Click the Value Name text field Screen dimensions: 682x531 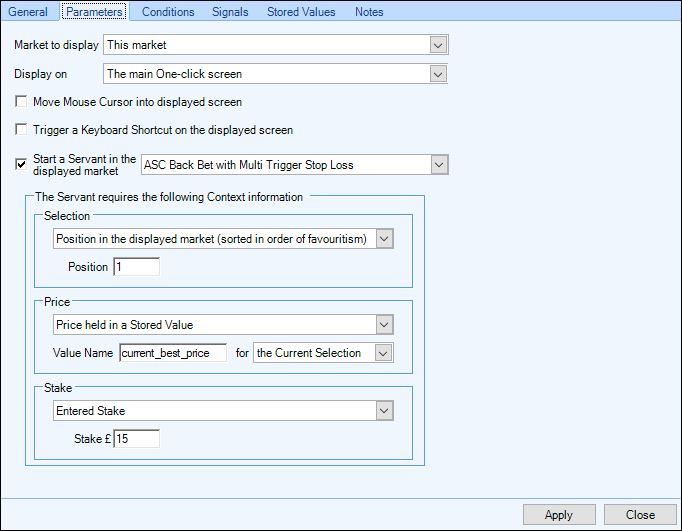tap(173, 353)
